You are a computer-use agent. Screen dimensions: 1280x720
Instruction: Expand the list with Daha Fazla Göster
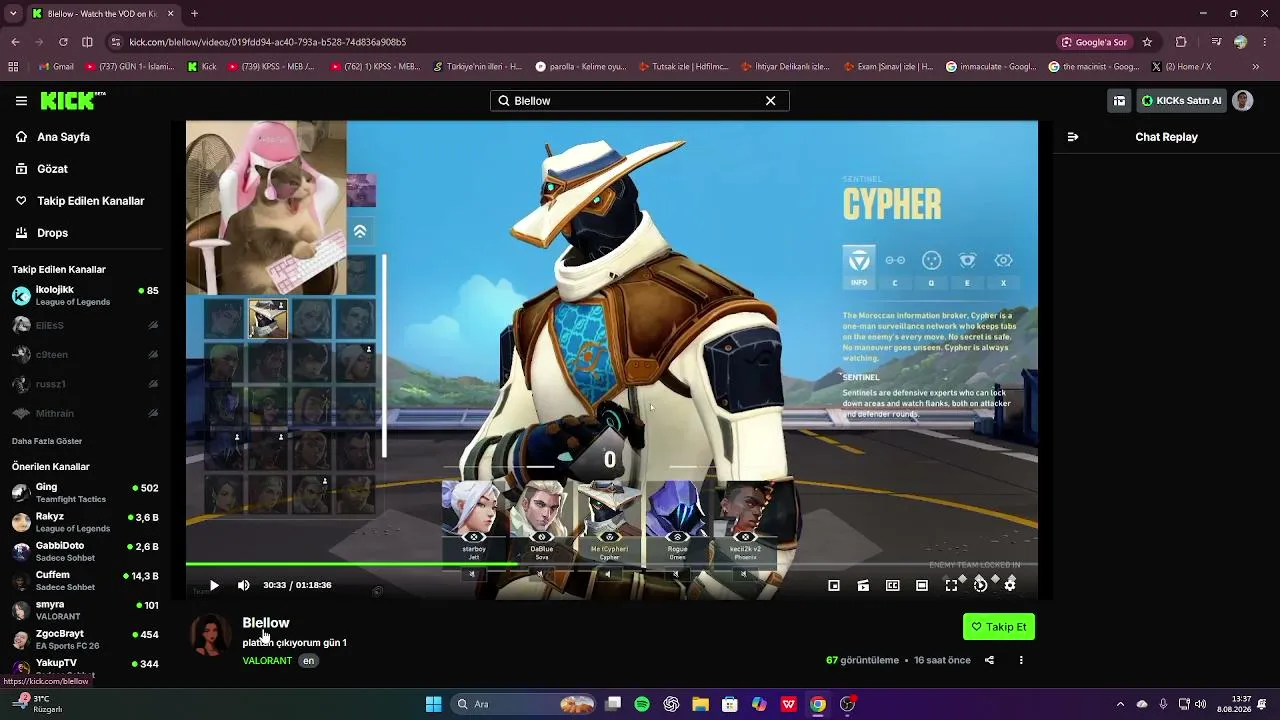47,441
